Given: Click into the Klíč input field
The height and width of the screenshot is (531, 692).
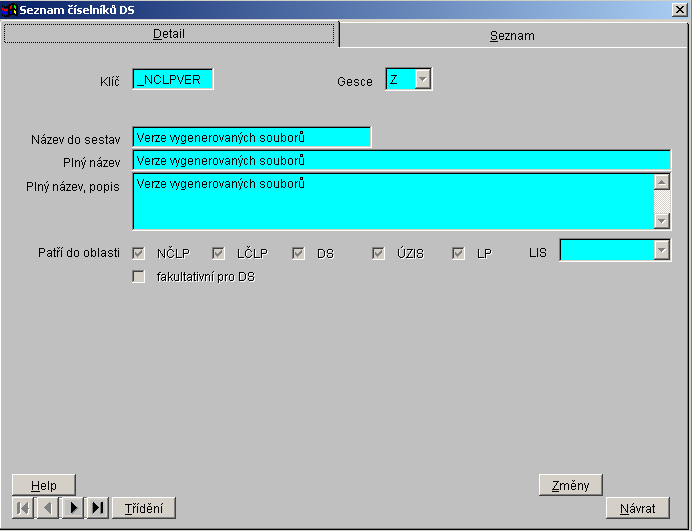Looking at the screenshot, I should 173,80.
